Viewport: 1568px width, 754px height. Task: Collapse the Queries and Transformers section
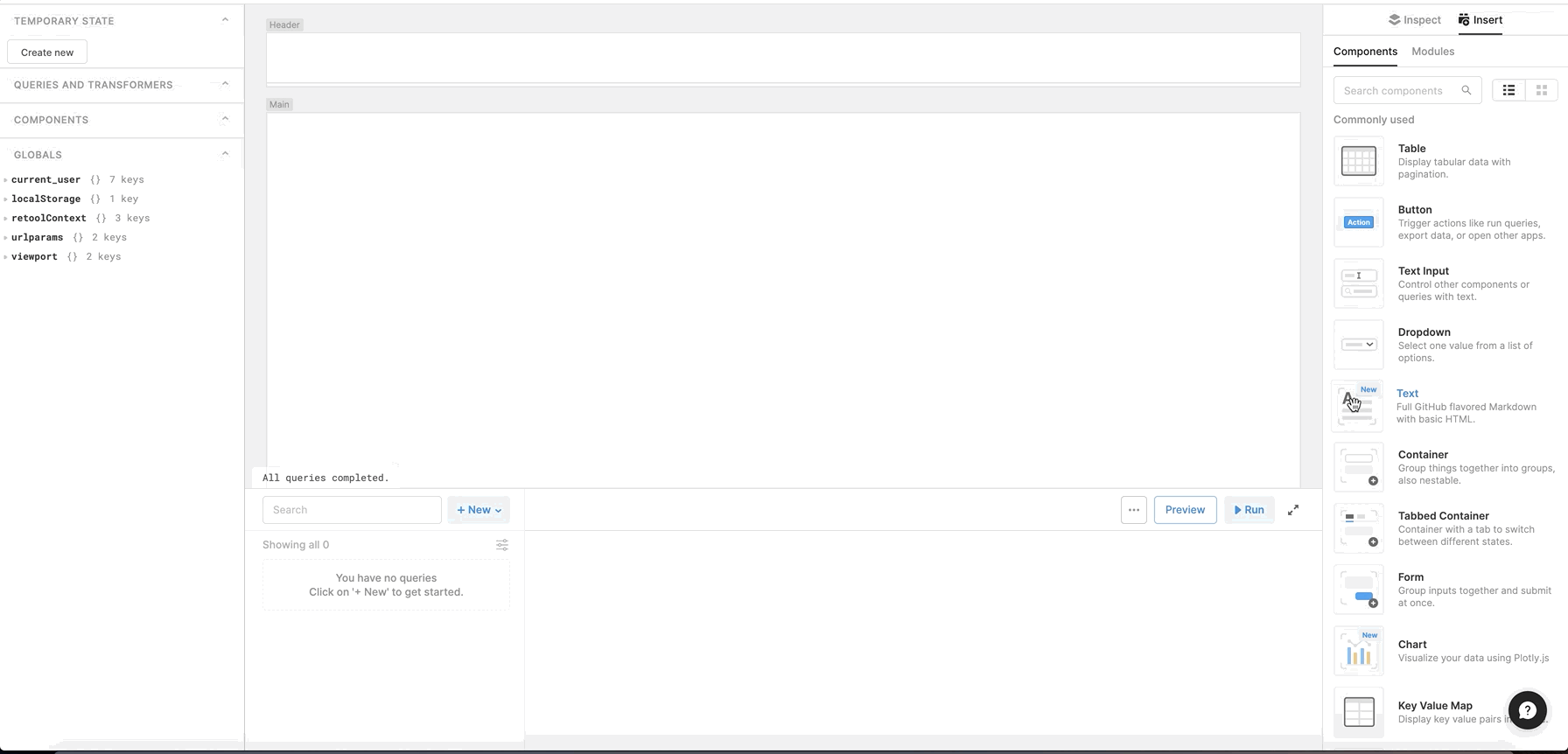(225, 84)
